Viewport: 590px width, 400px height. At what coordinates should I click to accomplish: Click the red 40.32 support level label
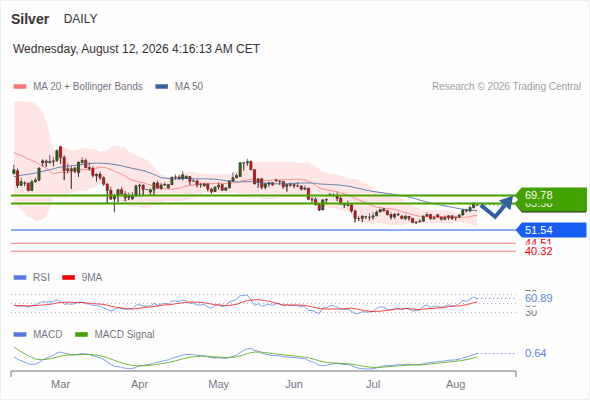[x=538, y=251]
